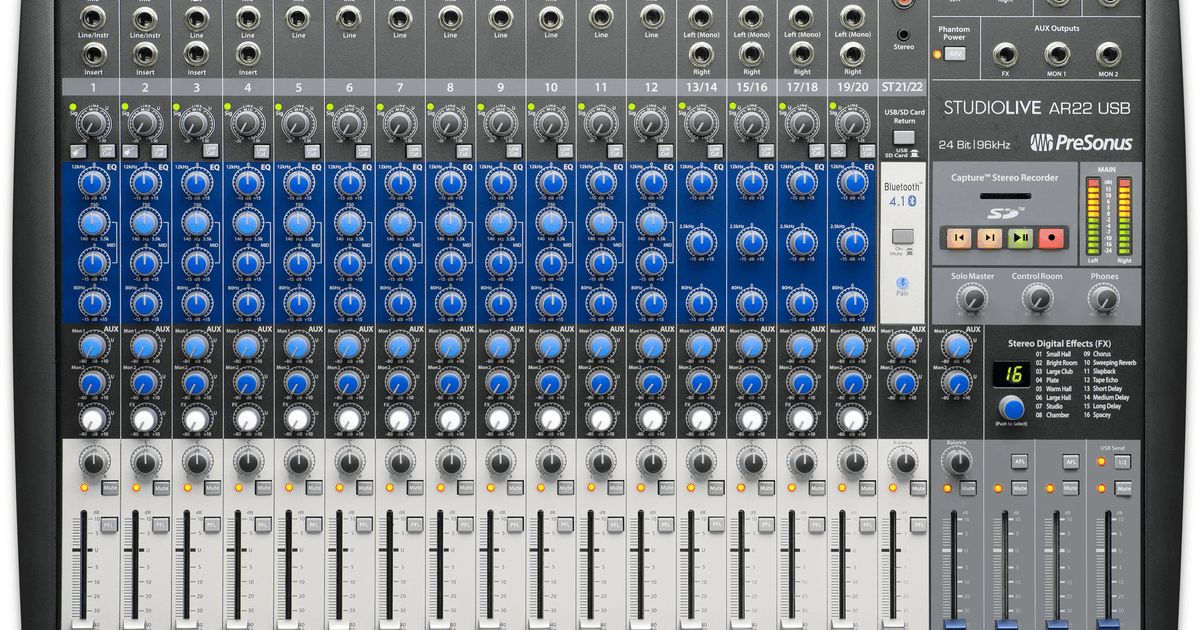Screen dimensions: 1200x630
Task: Mute channel 5
Action: click(x=313, y=488)
